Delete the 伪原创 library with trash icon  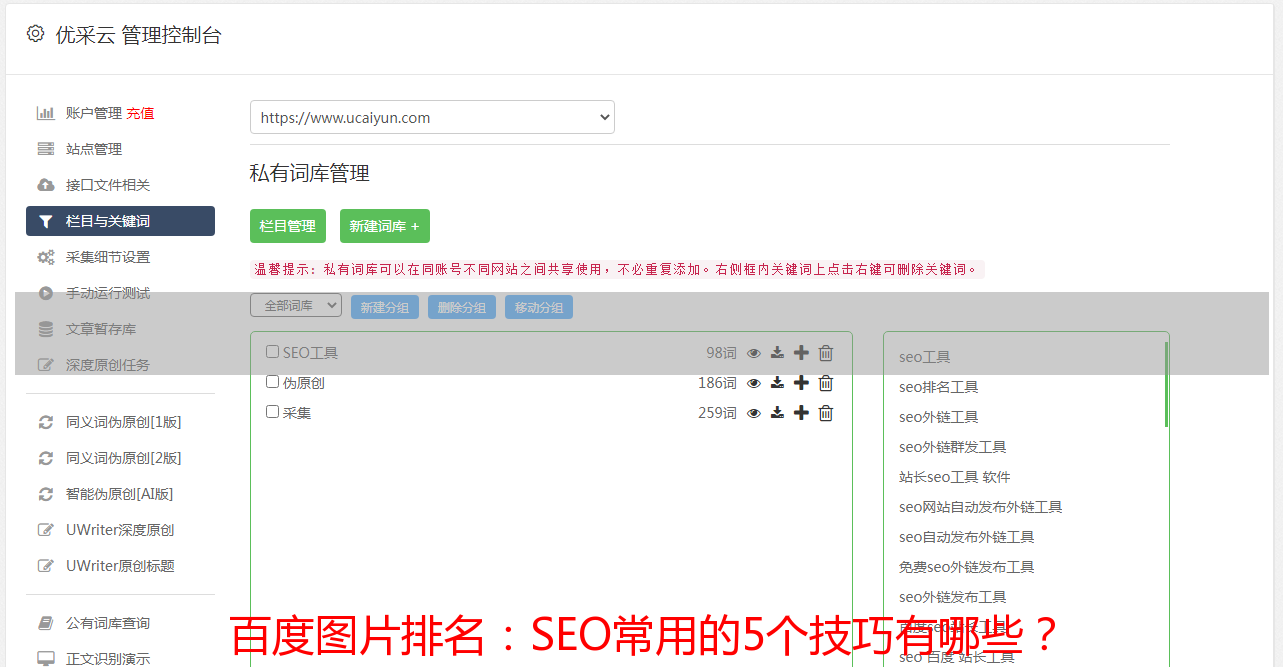pyautogui.click(x=826, y=383)
